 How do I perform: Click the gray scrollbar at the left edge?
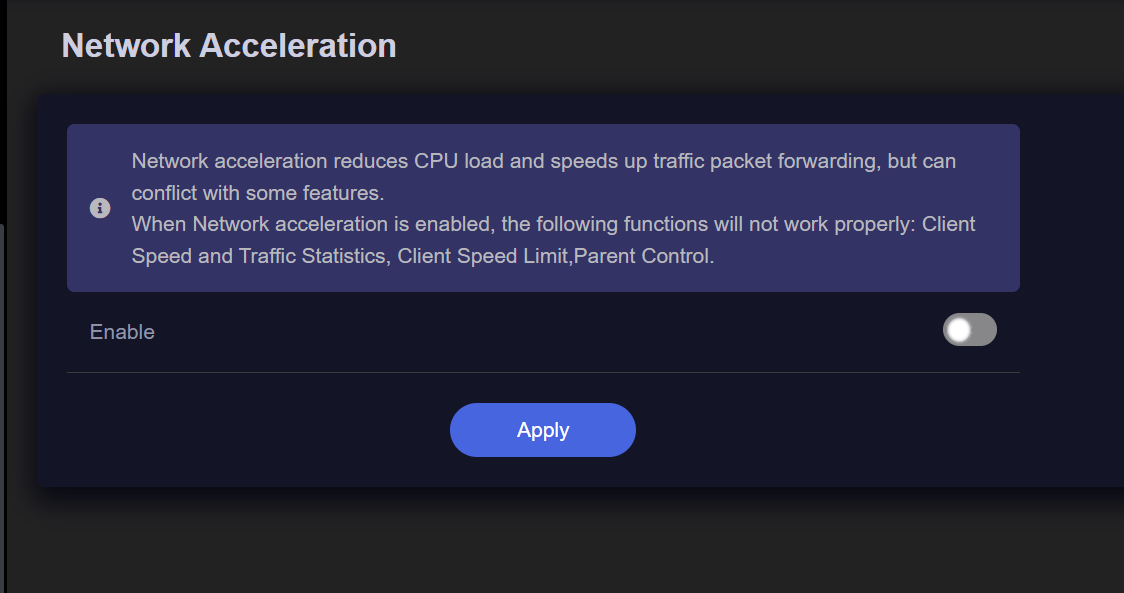coord(3,400)
